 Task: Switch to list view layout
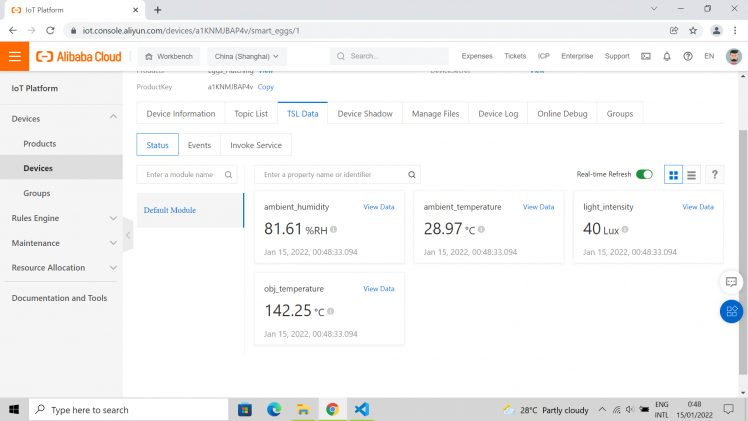coord(691,175)
